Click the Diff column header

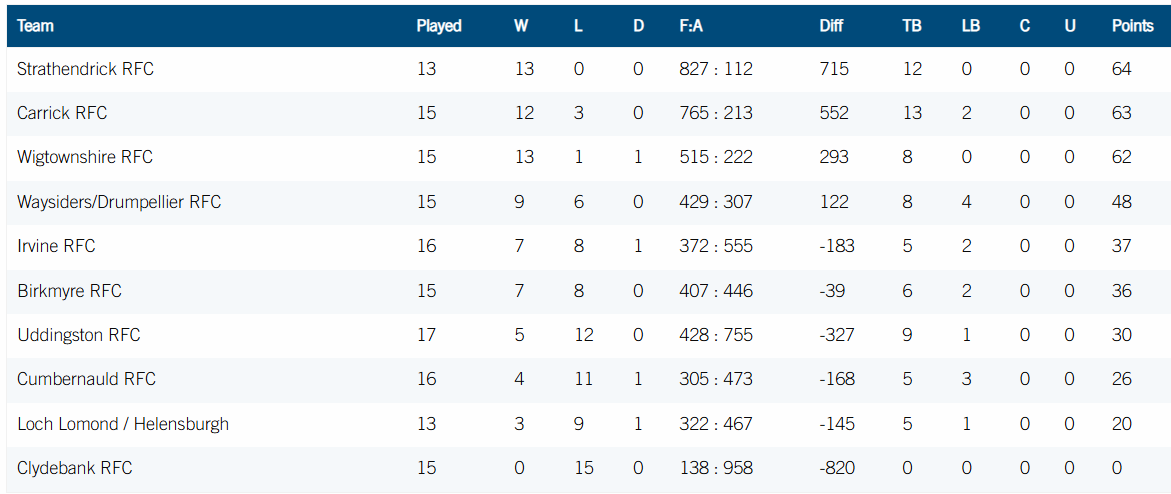point(831,26)
